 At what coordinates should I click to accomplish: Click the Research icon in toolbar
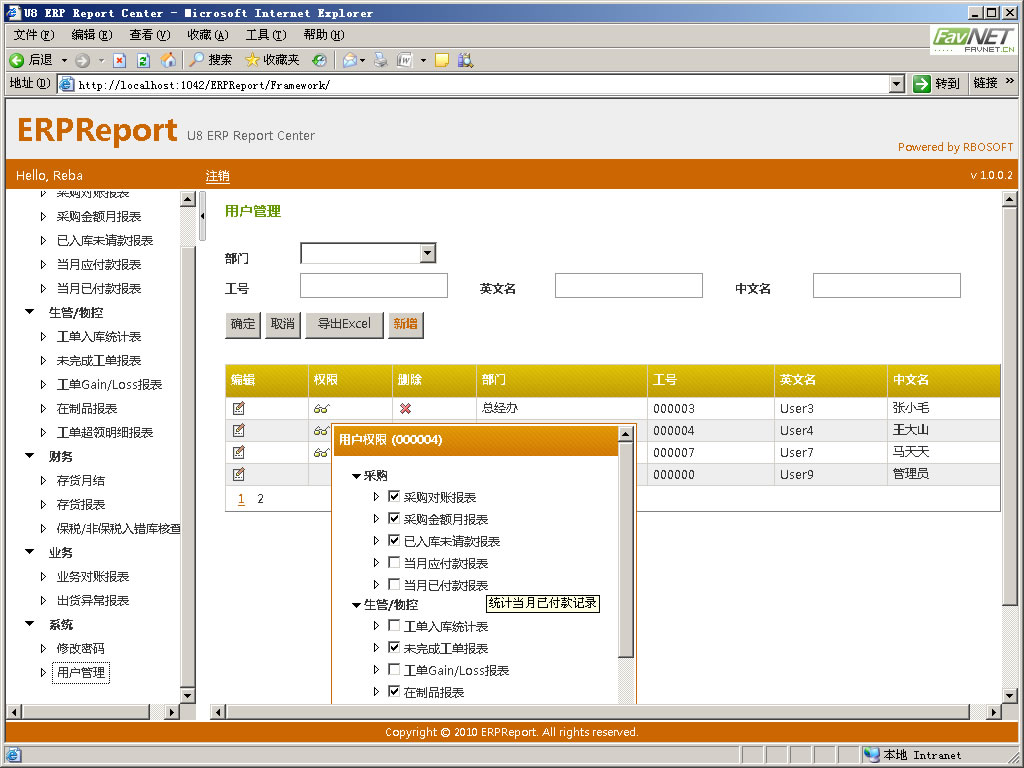pyautogui.click(x=465, y=60)
